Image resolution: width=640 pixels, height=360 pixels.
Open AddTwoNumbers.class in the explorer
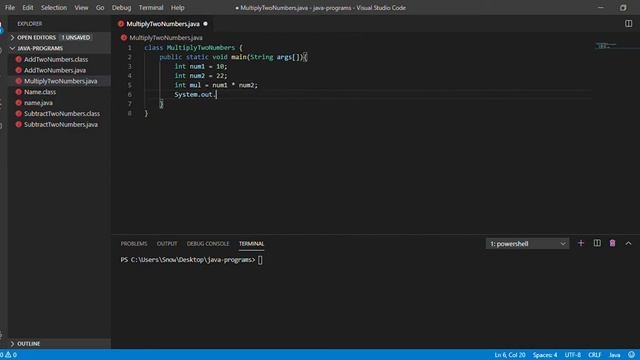[x=56, y=59]
